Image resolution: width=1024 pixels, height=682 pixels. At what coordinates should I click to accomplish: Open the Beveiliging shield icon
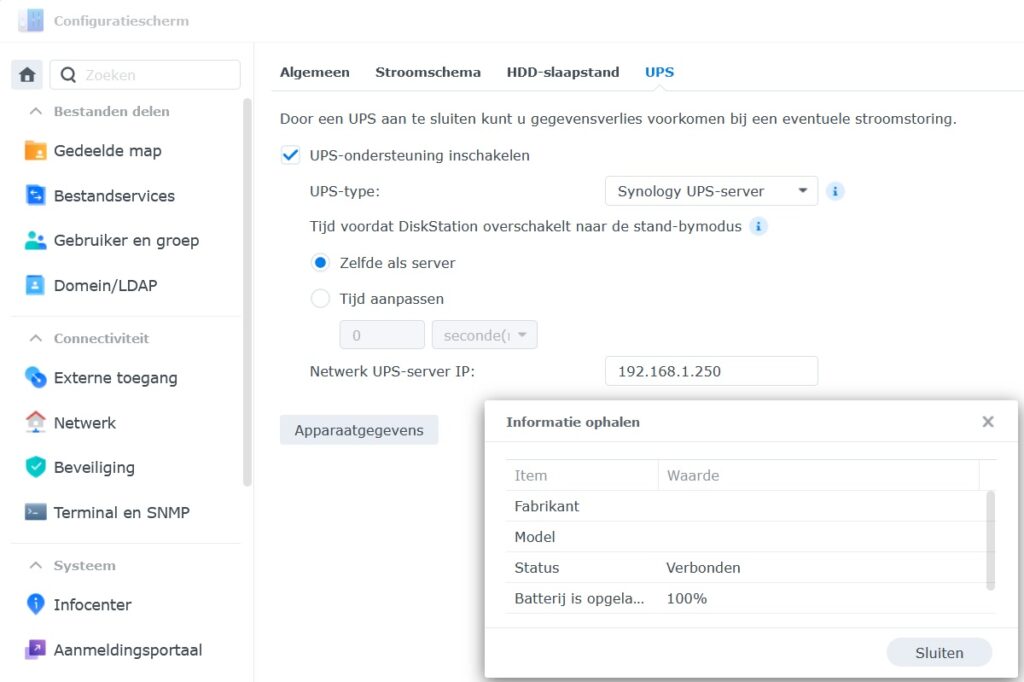point(36,467)
